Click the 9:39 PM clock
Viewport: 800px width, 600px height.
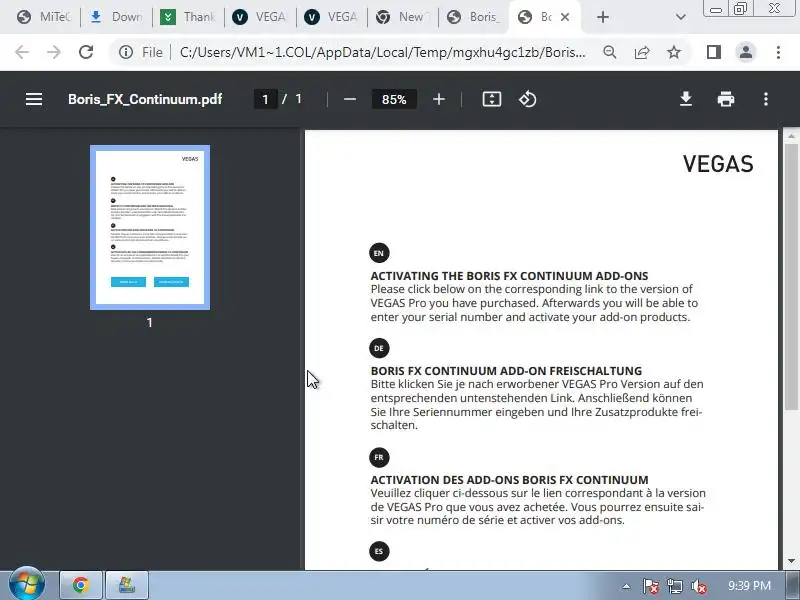click(x=749, y=586)
